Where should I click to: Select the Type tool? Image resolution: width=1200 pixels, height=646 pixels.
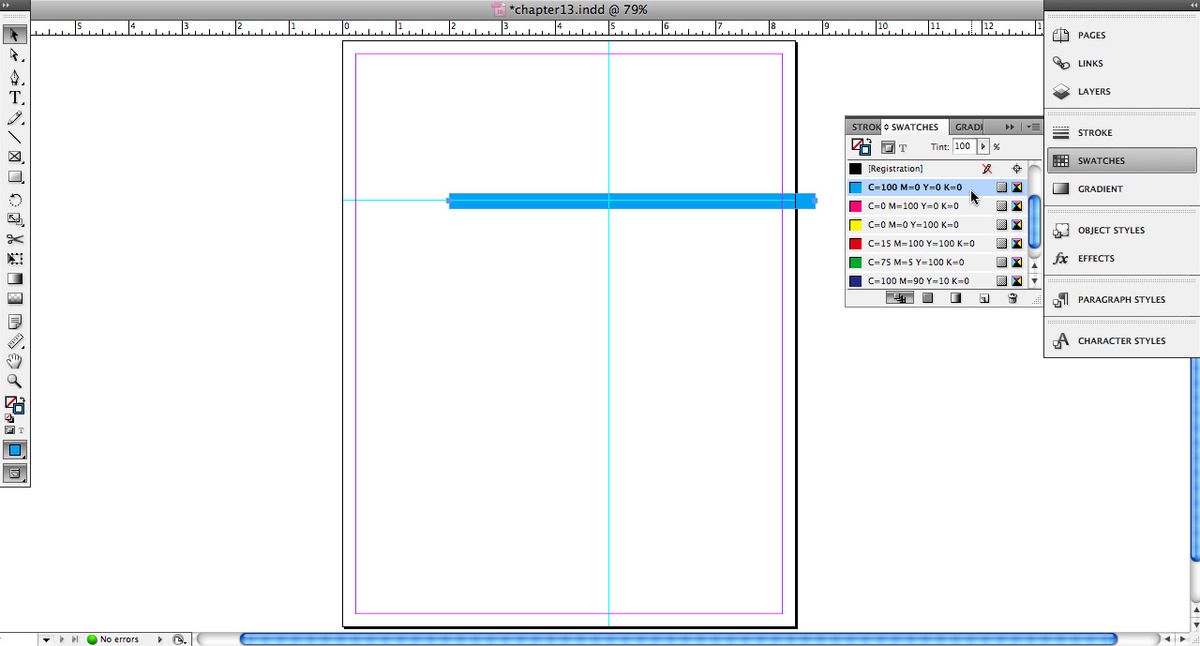[15, 98]
